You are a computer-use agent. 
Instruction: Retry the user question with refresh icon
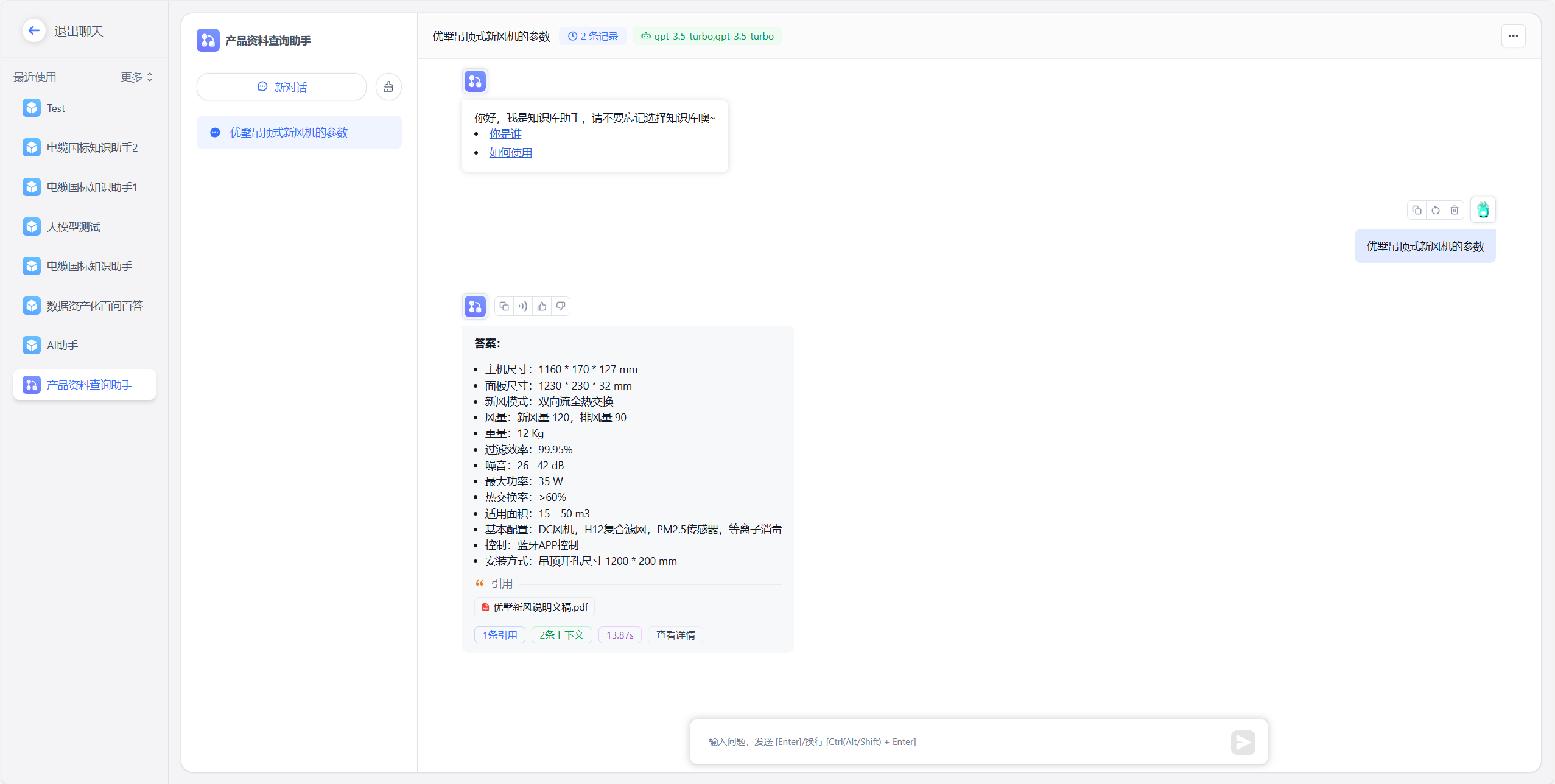1436,210
